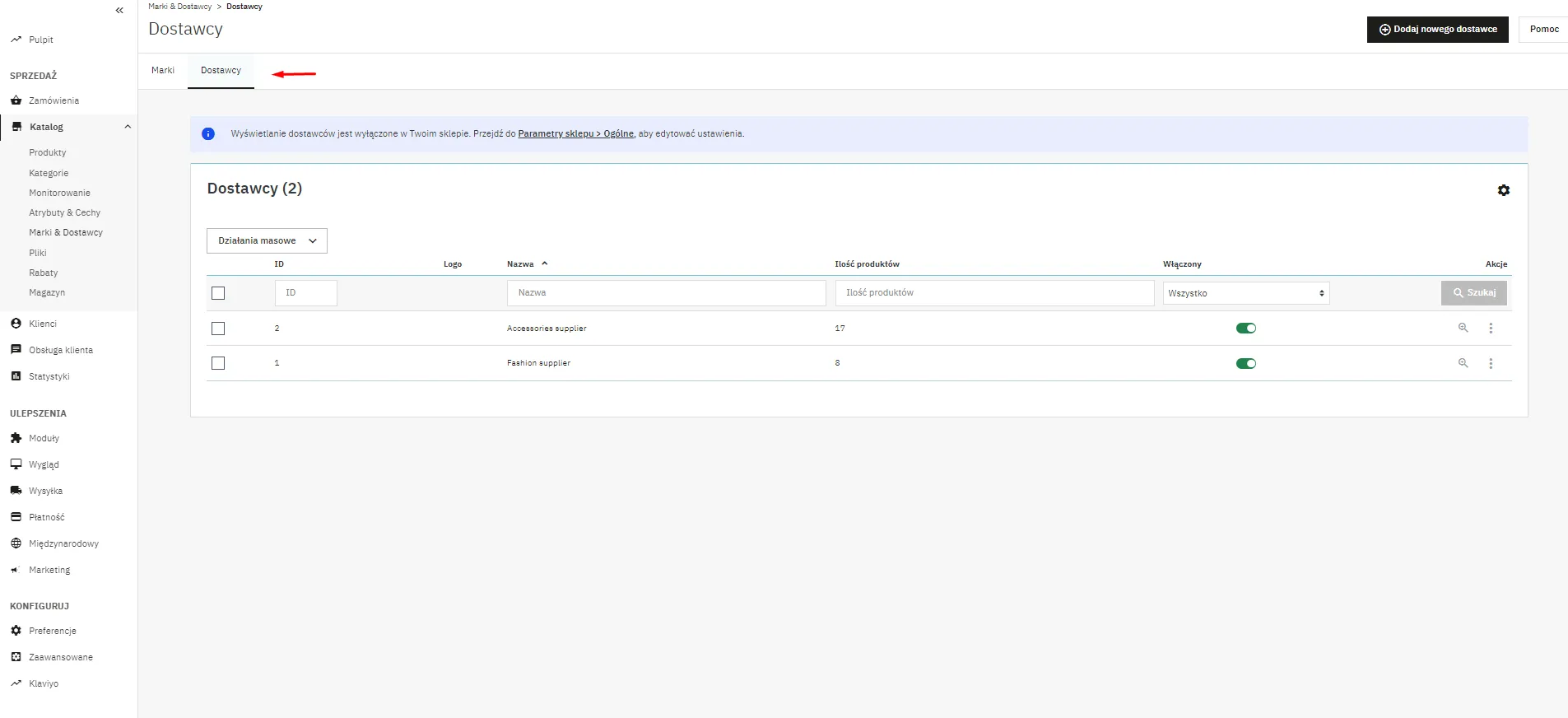Disable the Fashion supplier toggle
The width and height of the screenshot is (1568, 718).
pyautogui.click(x=1245, y=364)
